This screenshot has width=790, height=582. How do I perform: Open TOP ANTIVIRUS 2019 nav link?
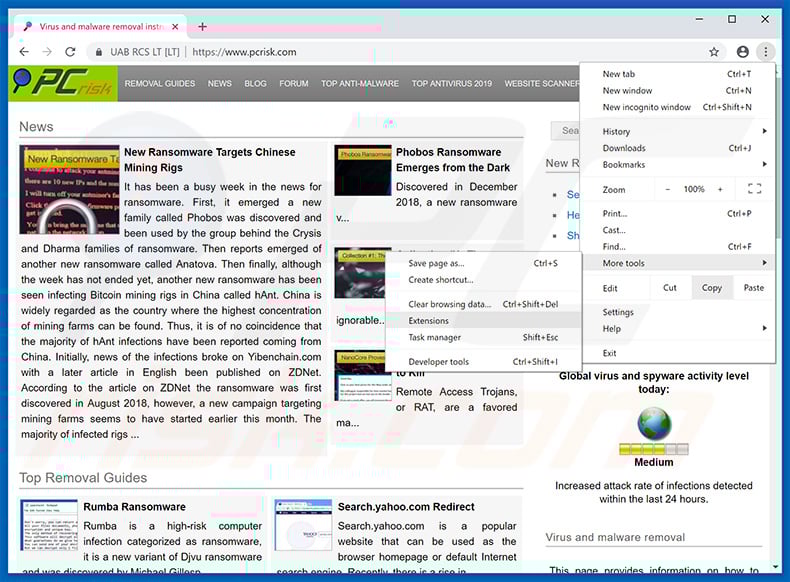451,84
